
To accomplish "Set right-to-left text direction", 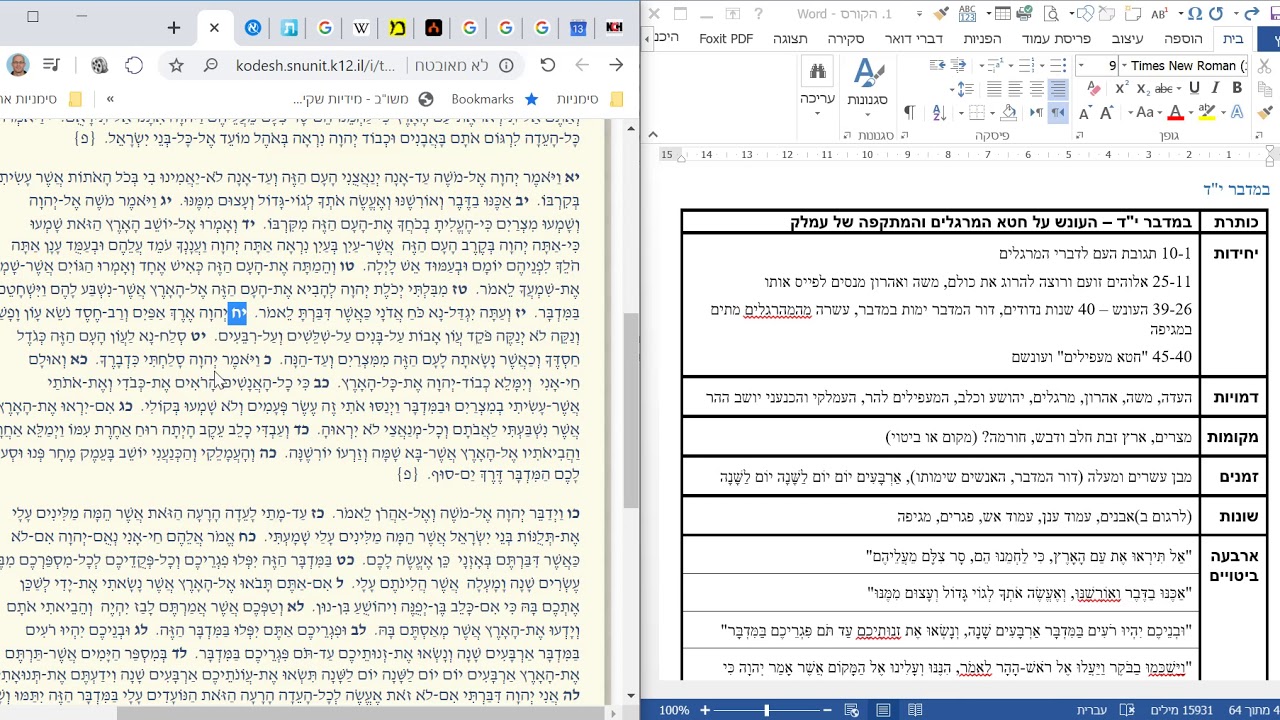I will [x=1058, y=112].
